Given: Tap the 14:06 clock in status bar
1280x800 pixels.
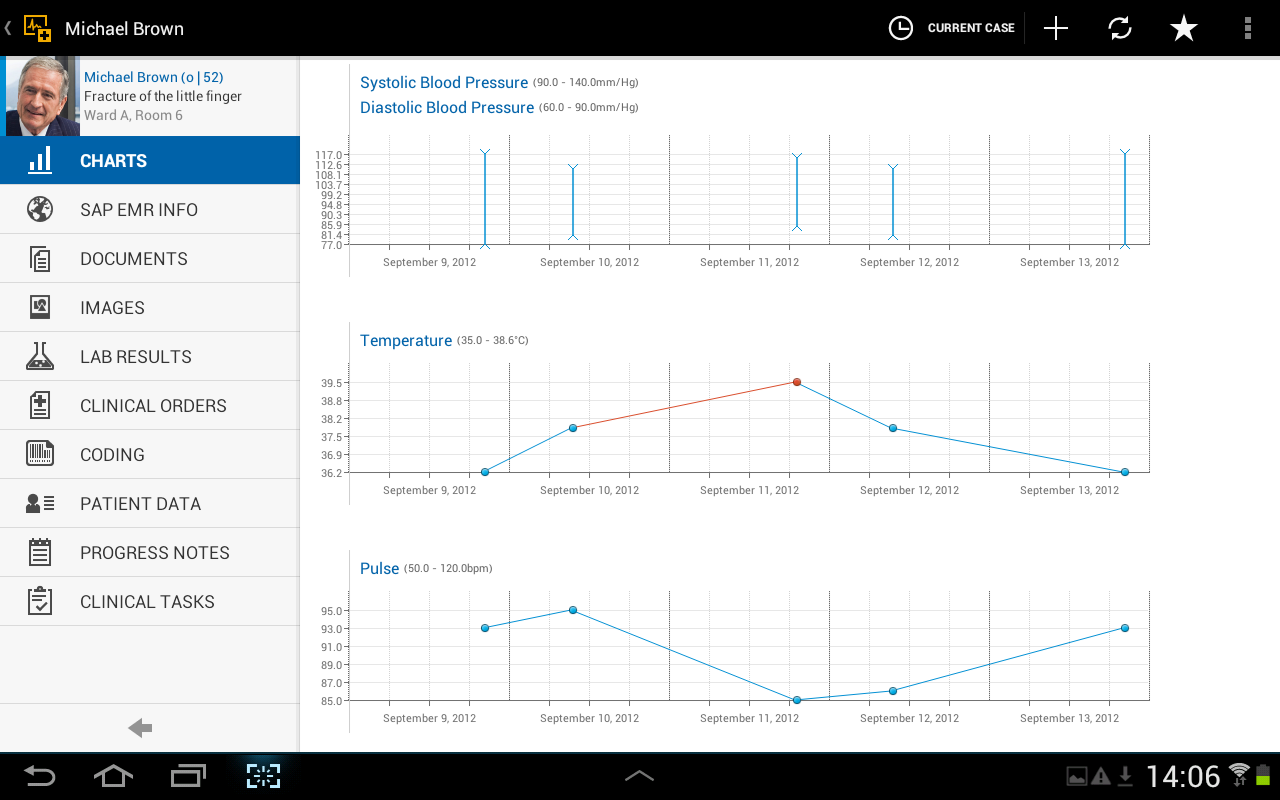Looking at the screenshot, I should tap(1183, 776).
